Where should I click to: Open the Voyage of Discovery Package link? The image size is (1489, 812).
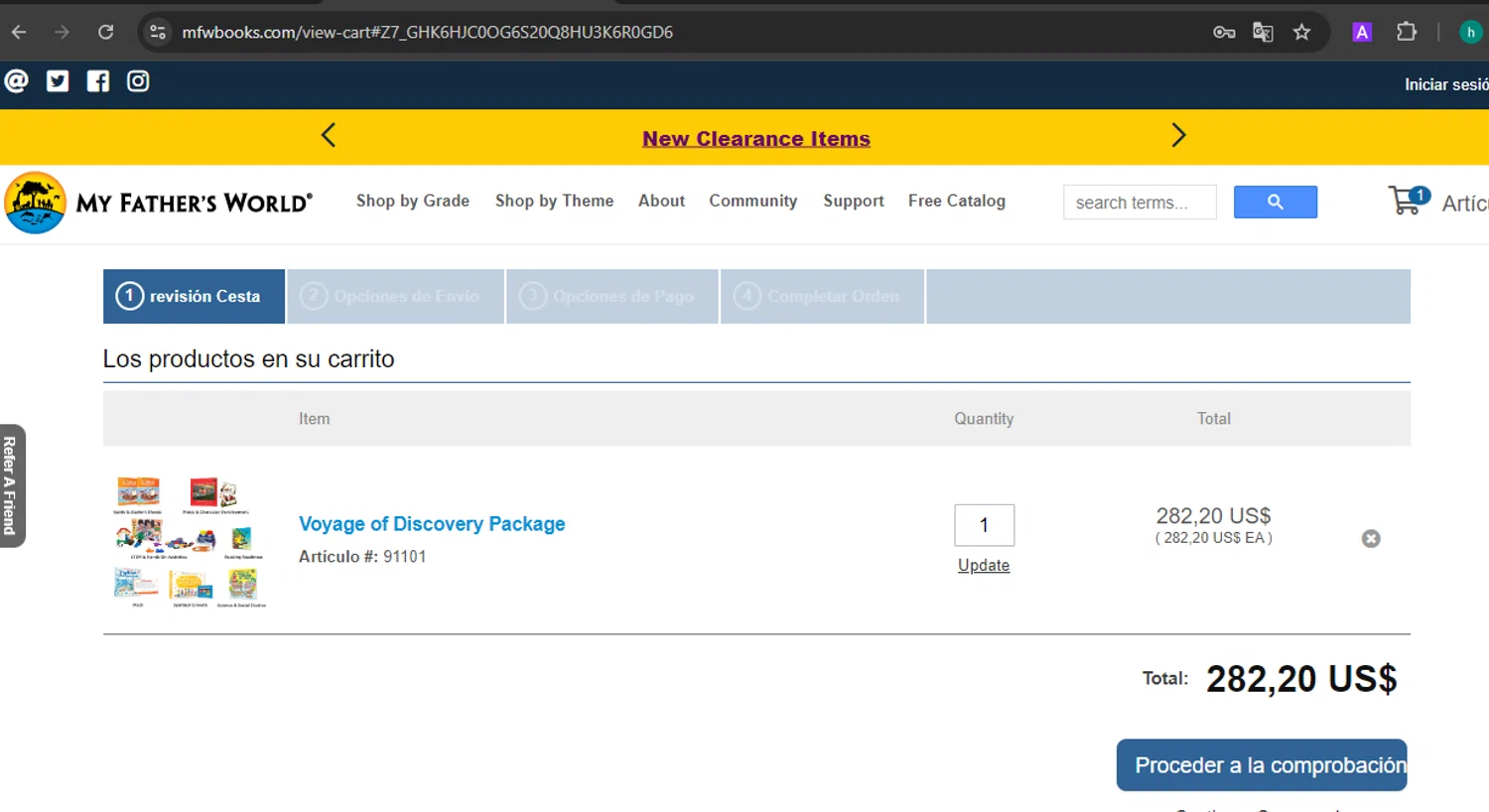click(432, 523)
